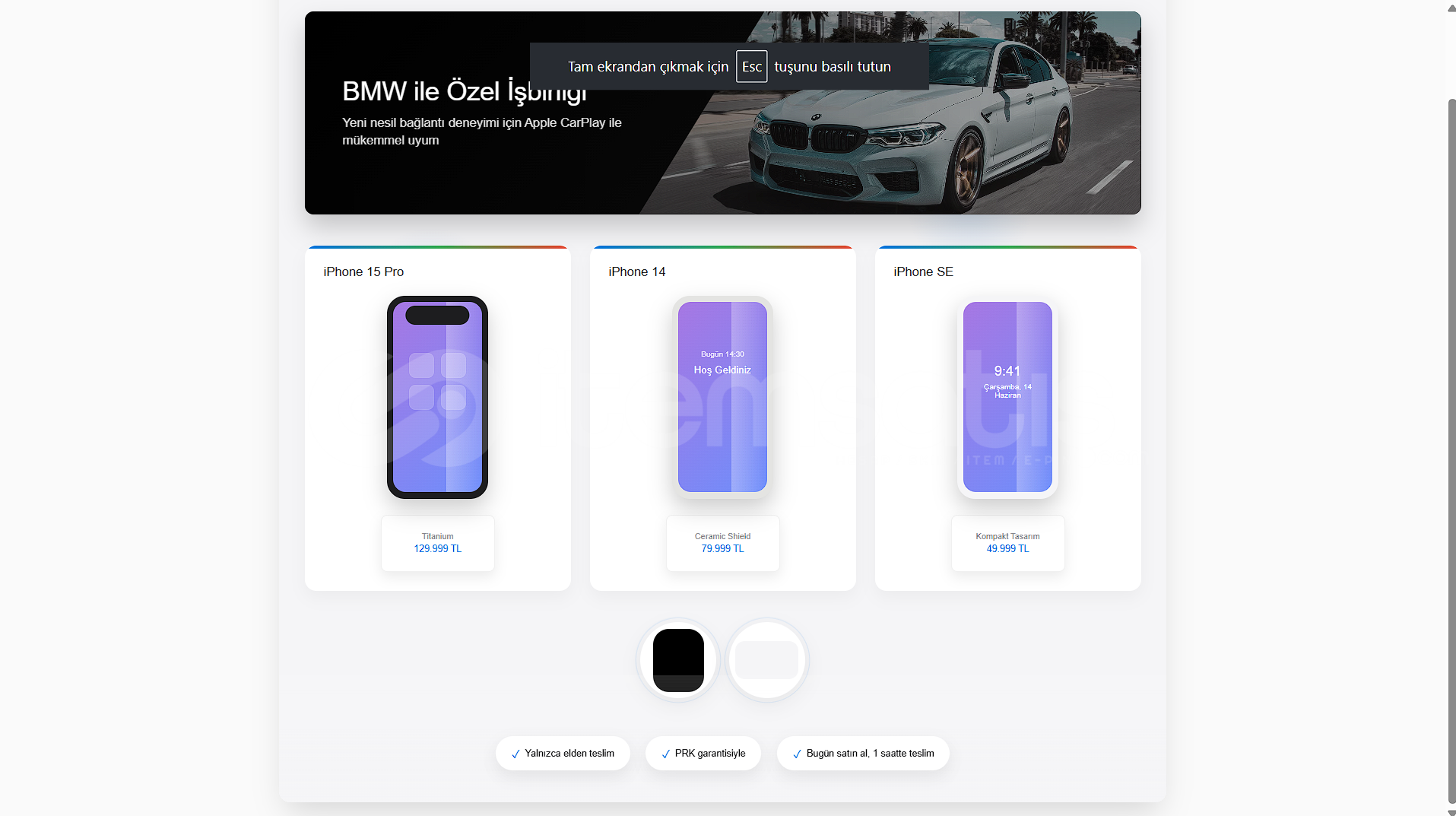Viewport: 1456px width, 816px height.
Task: Click the Titanium 129.999 TL price box
Action: (x=437, y=543)
